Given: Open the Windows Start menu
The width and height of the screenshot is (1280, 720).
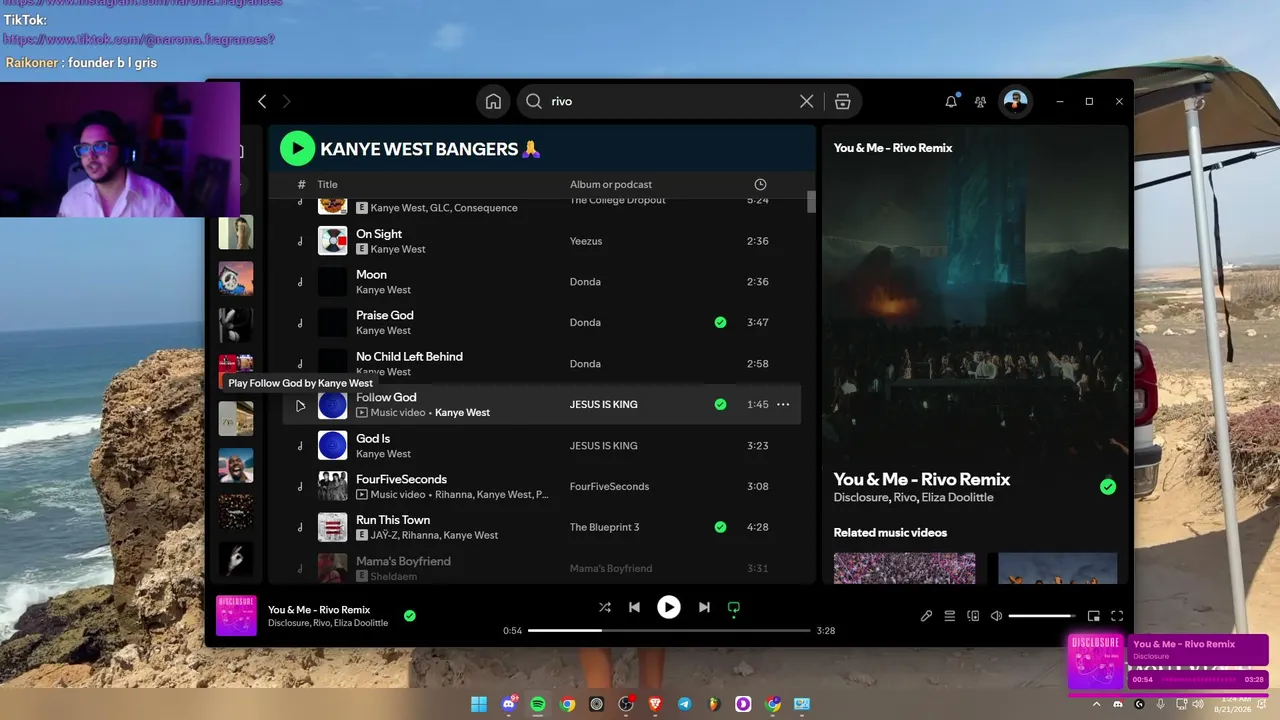Looking at the screenshot, I should (479, 704).
